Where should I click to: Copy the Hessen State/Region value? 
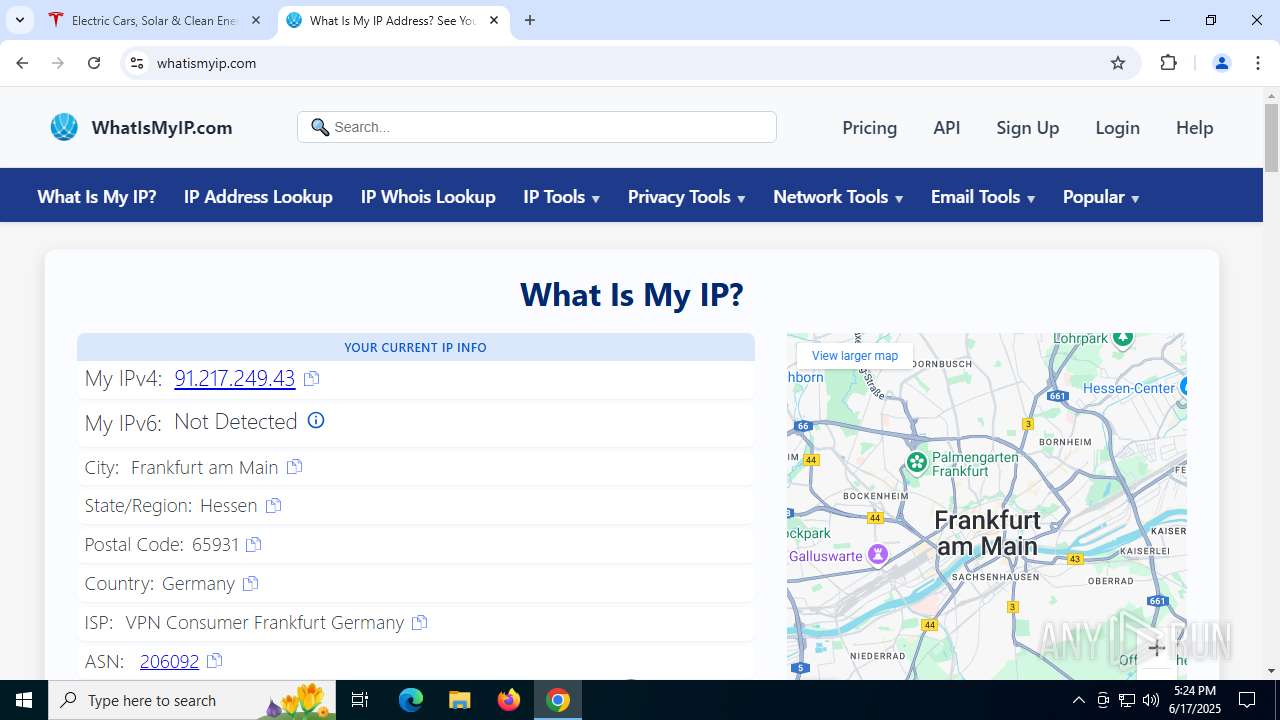pos(273,506)
